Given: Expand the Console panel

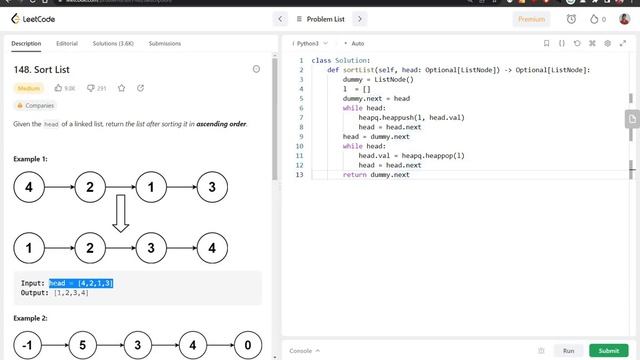Looking at the screenshot, I should (x=304, y=351).
